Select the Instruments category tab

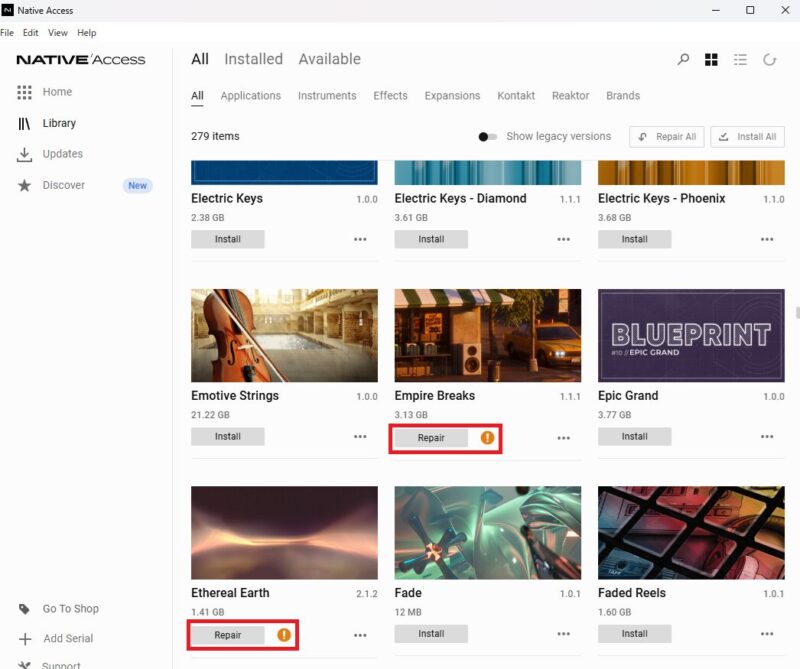tap(327, 96)
